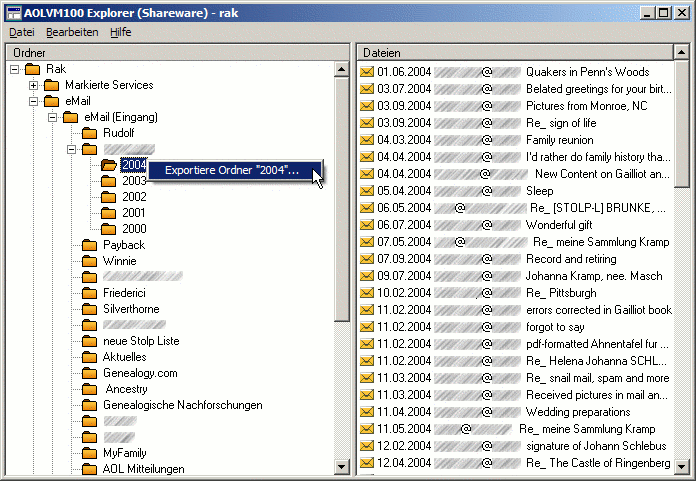
Task: Collapse the Rak root node
Action: coord(15,69)
